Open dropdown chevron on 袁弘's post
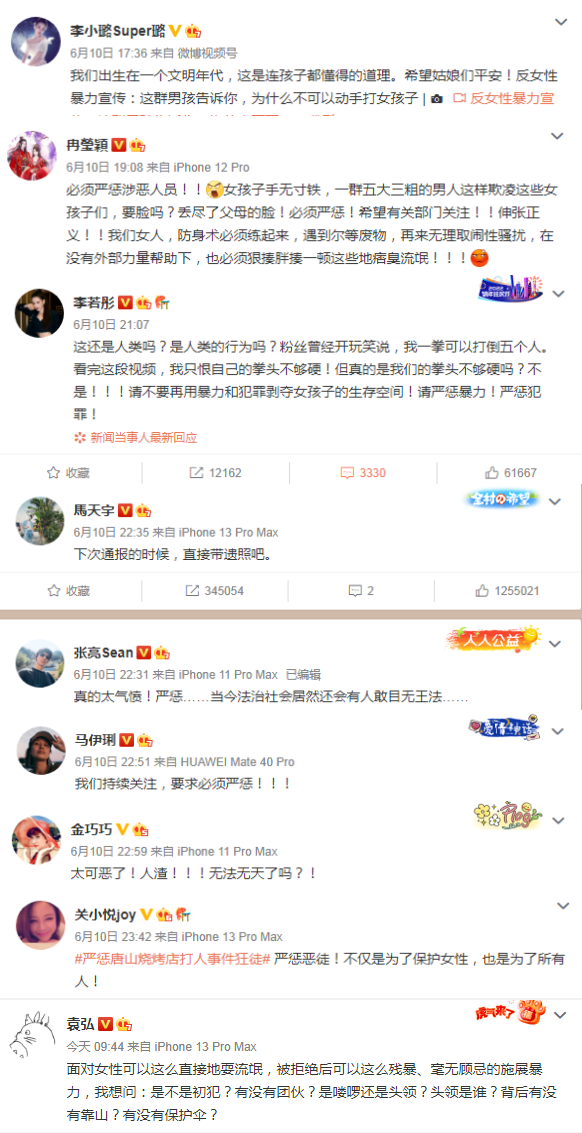 pyautogui.click(x=560, y=1016)
